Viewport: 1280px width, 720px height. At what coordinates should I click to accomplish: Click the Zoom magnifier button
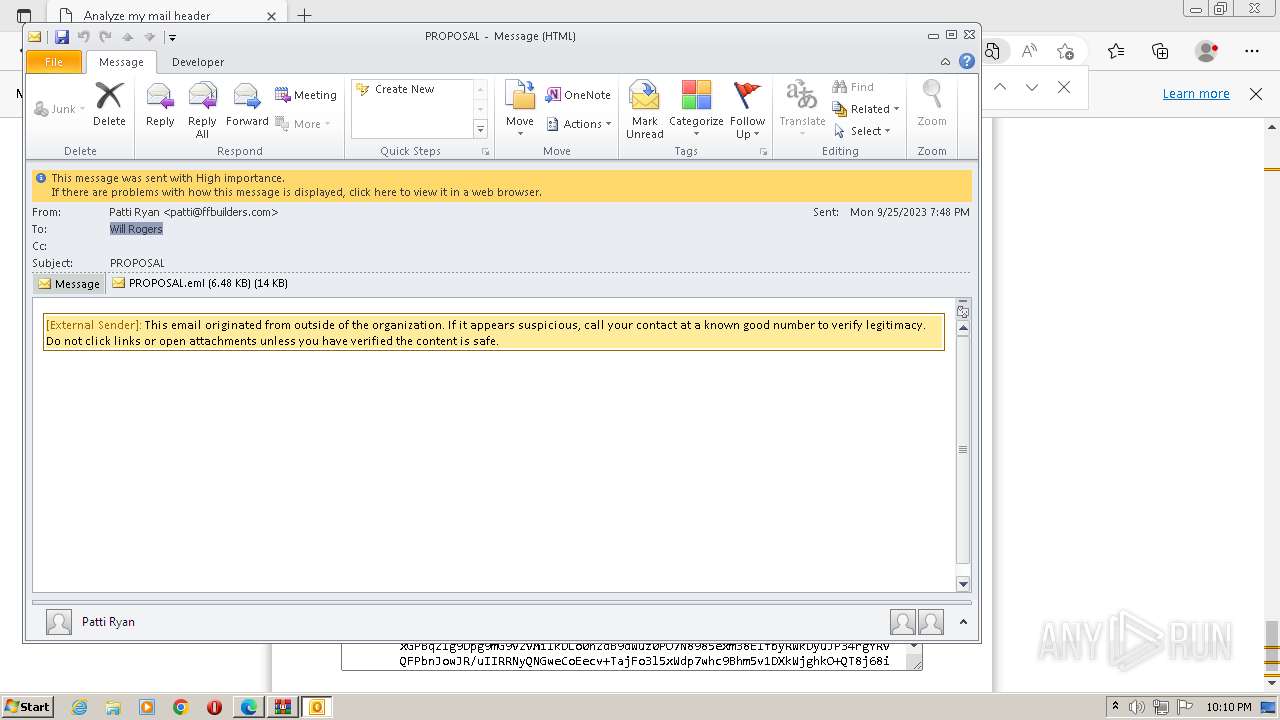(932, 105)
